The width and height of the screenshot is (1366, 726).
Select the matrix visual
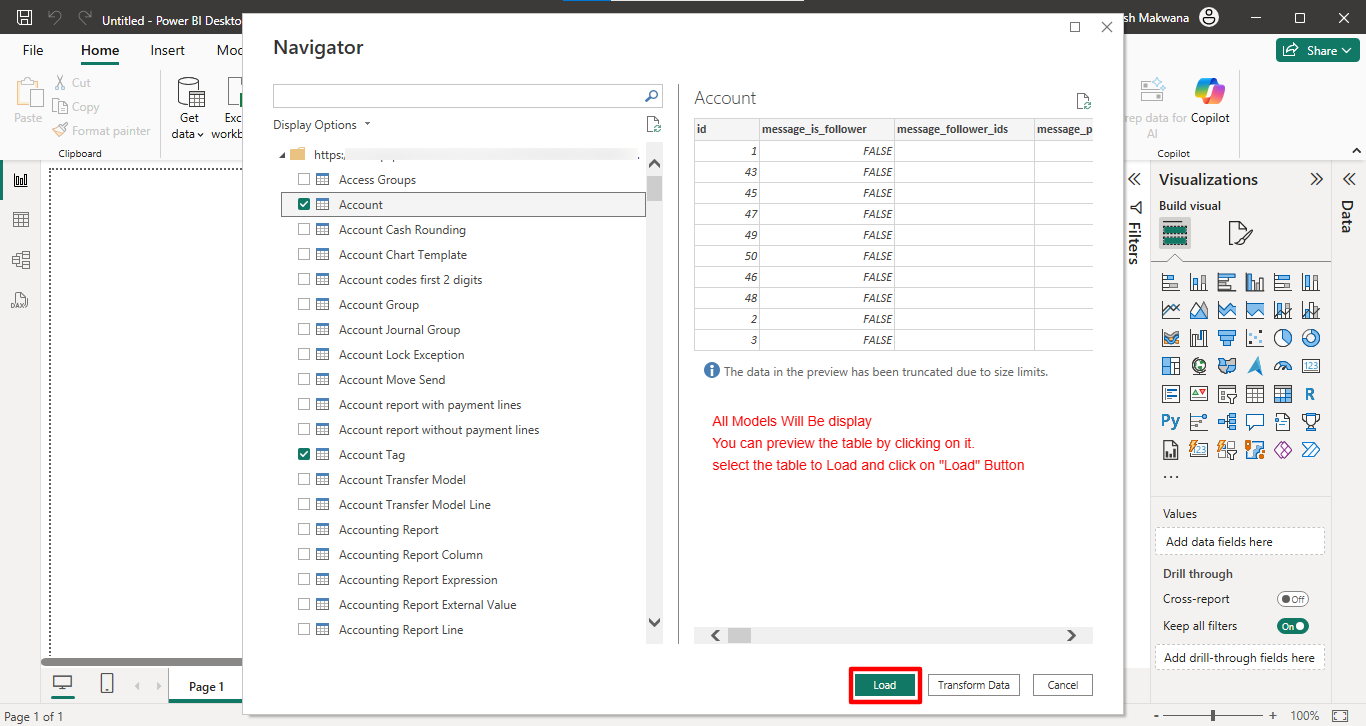tap(1283, 394)
